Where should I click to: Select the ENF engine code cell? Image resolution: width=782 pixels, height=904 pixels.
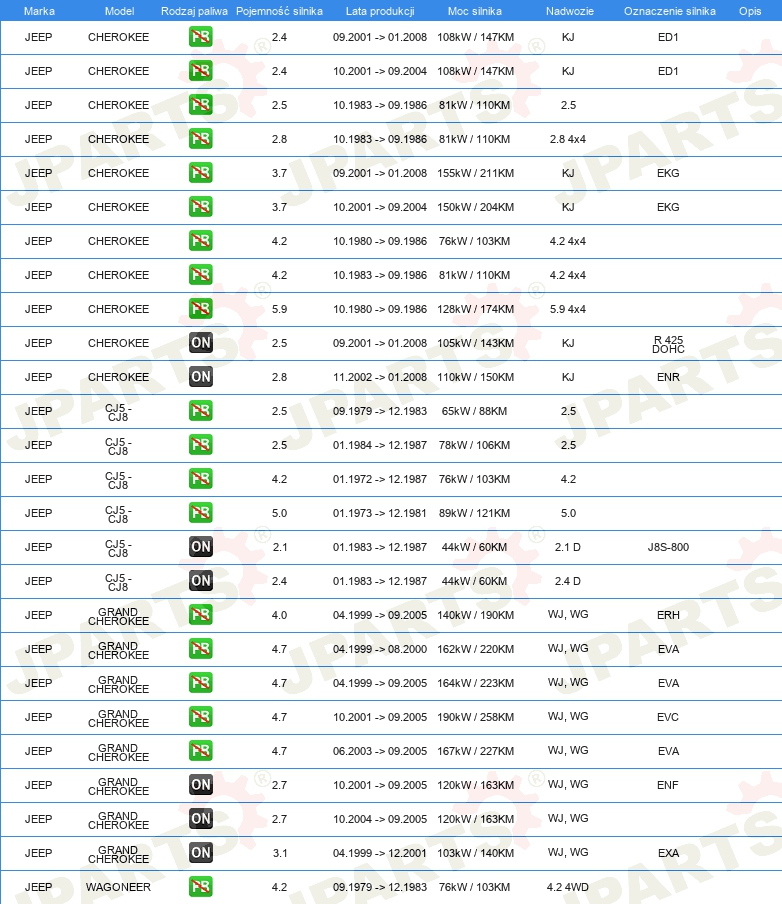668,785
